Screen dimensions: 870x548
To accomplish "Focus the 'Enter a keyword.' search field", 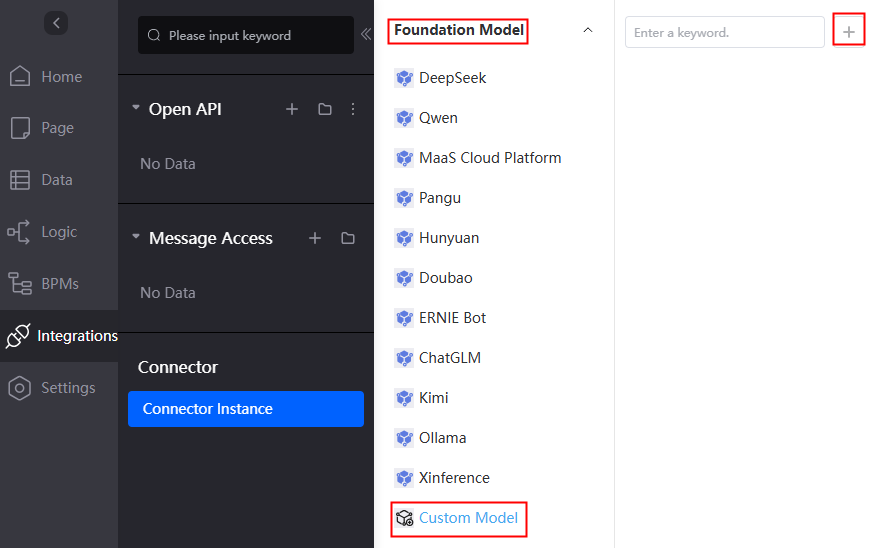I will pos(725,32).
